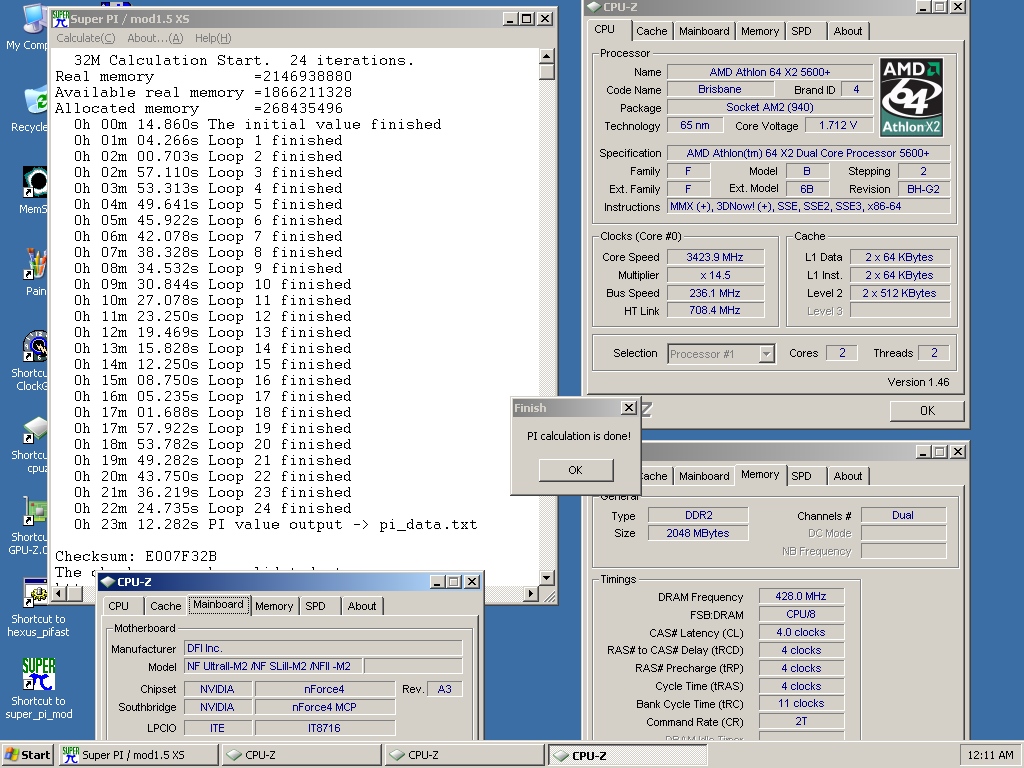Open the About menu in Super PI
1024x768 pixels.
click(x=155, y=38)
